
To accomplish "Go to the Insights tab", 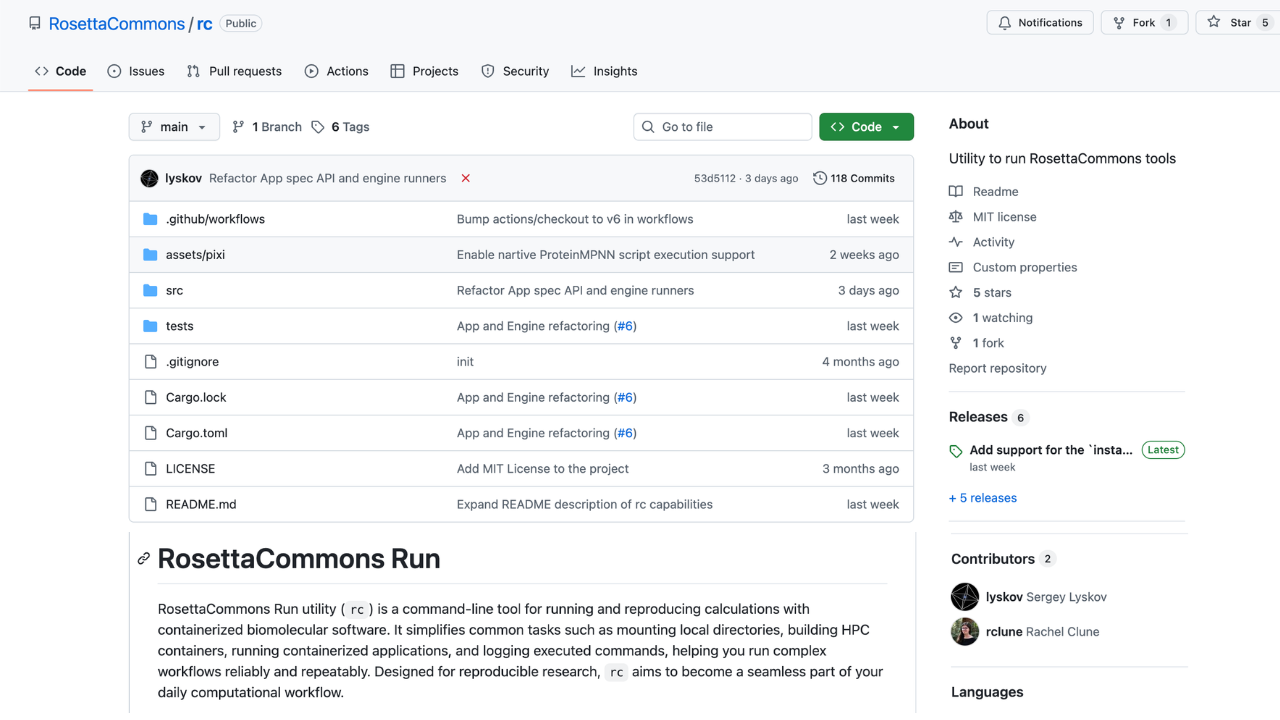I will pyautogui.click(x=604, y=71).
